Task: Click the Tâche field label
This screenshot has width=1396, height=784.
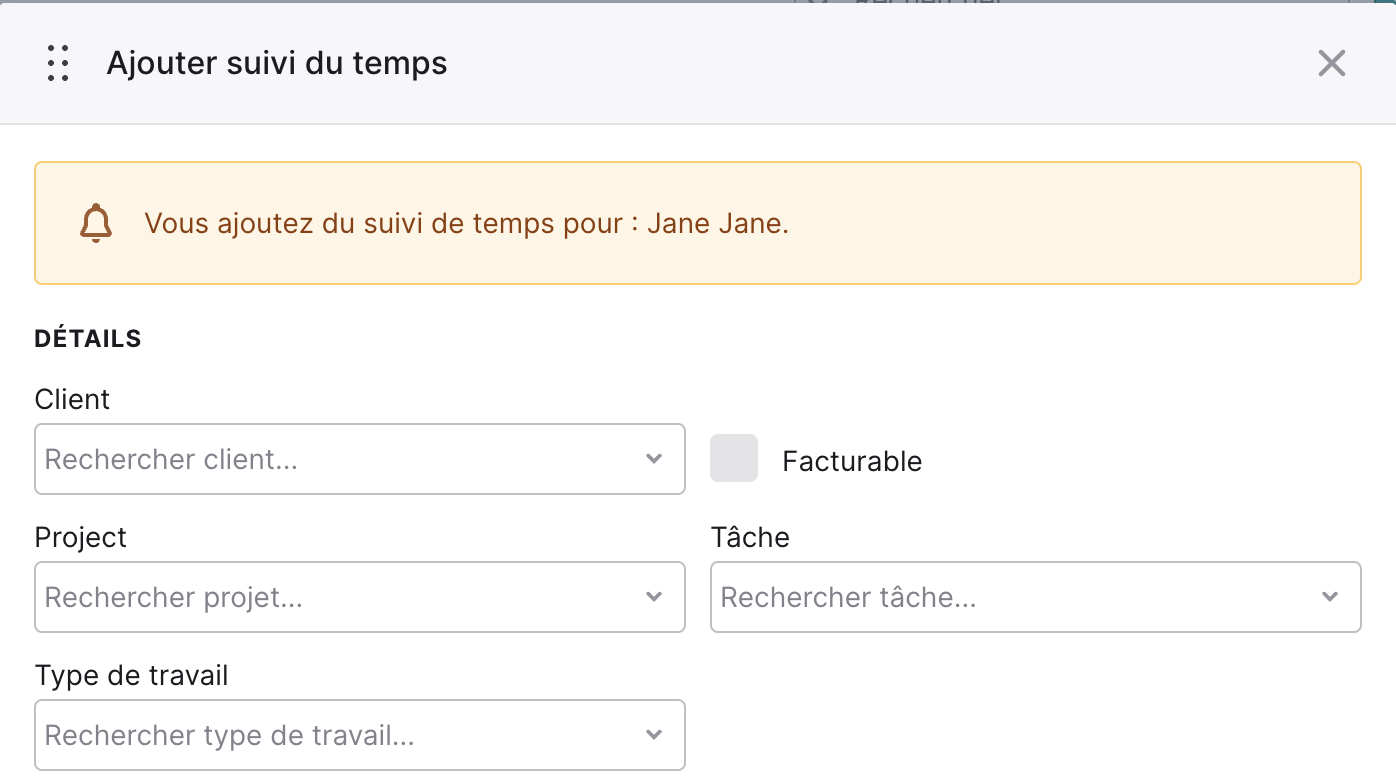Action: click(750, 537)
